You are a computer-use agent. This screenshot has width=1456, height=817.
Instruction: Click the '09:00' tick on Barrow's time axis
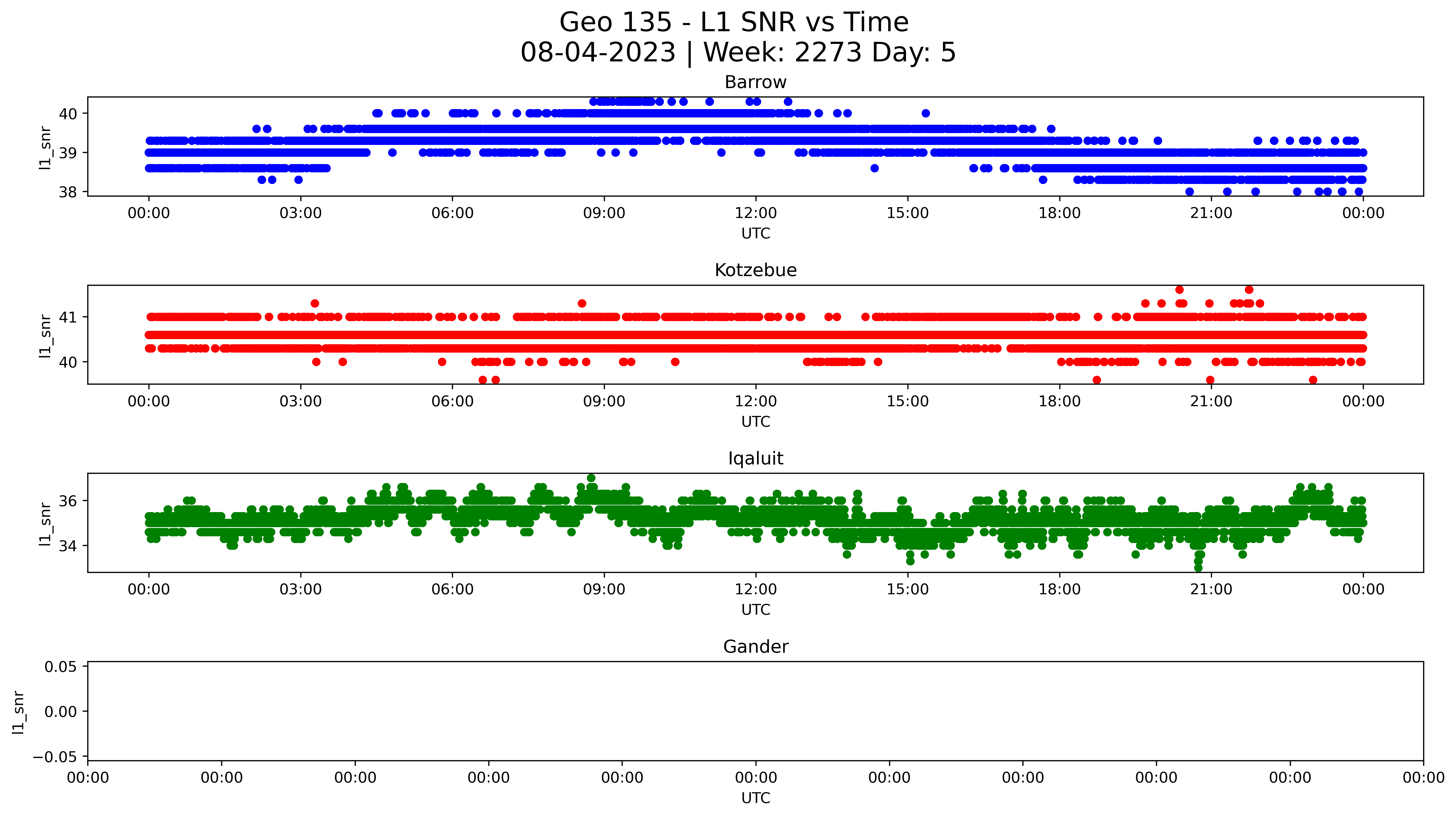604,214
